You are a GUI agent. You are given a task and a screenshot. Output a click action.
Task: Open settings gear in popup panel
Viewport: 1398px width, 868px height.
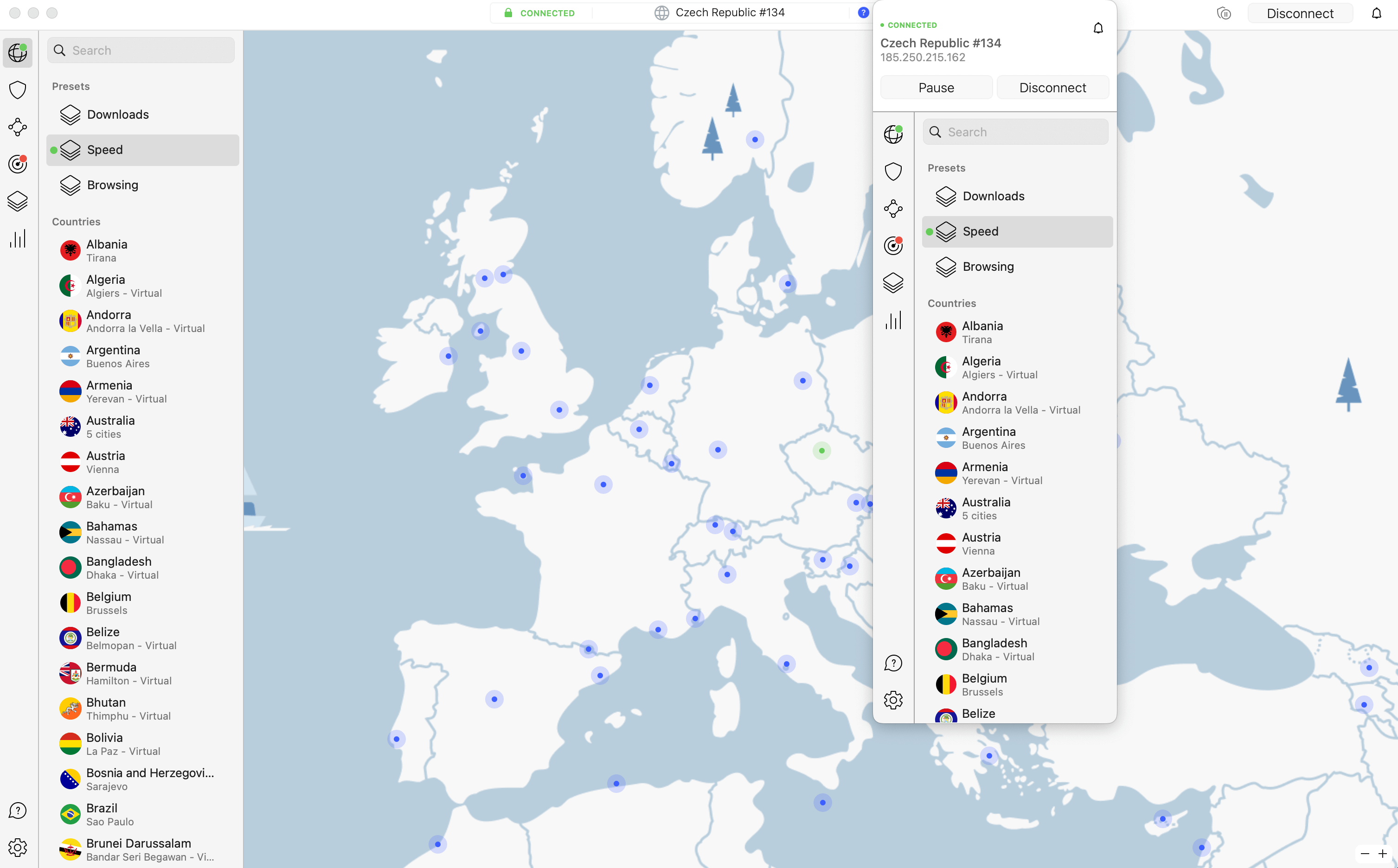tap(893, 700)
